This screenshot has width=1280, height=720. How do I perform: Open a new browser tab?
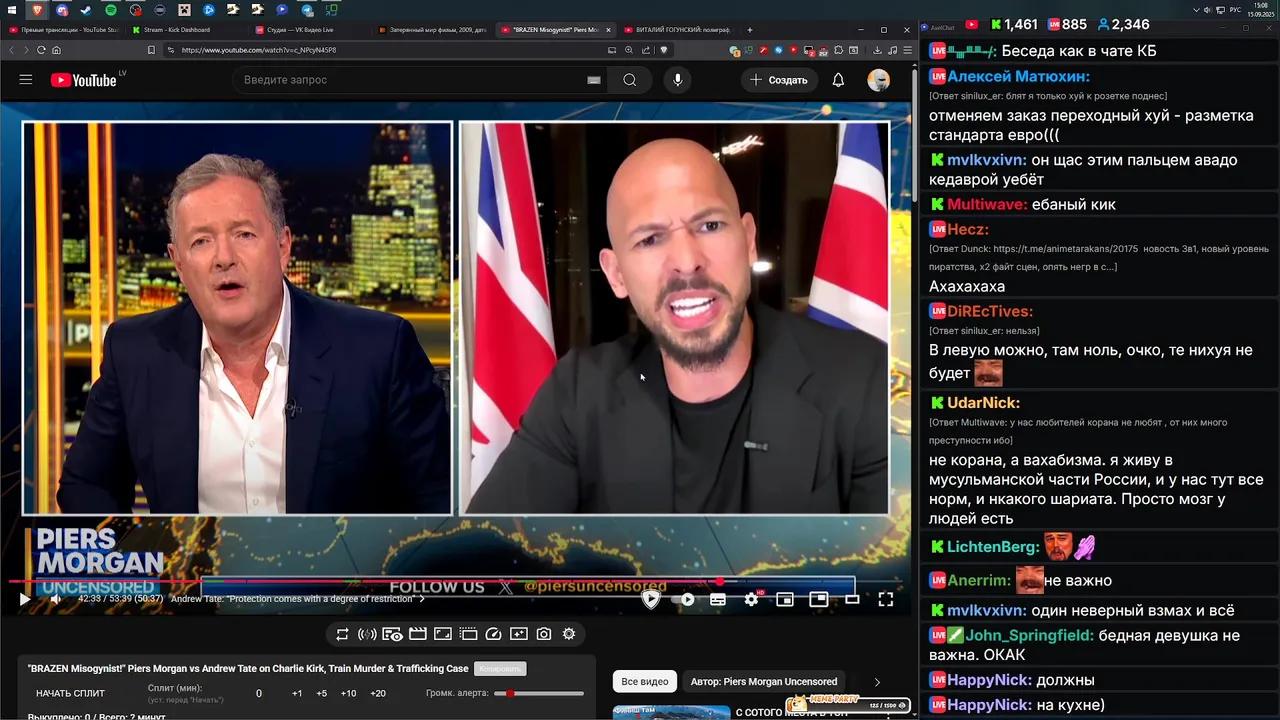[750, 30]
